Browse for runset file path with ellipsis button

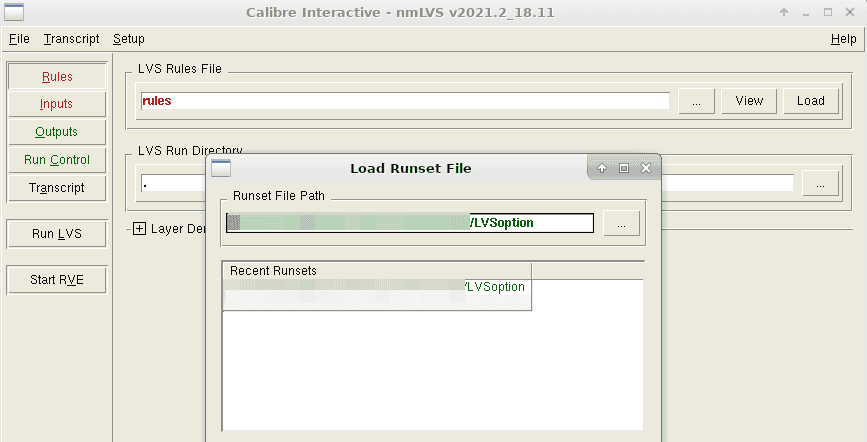(x=621, y=223)
